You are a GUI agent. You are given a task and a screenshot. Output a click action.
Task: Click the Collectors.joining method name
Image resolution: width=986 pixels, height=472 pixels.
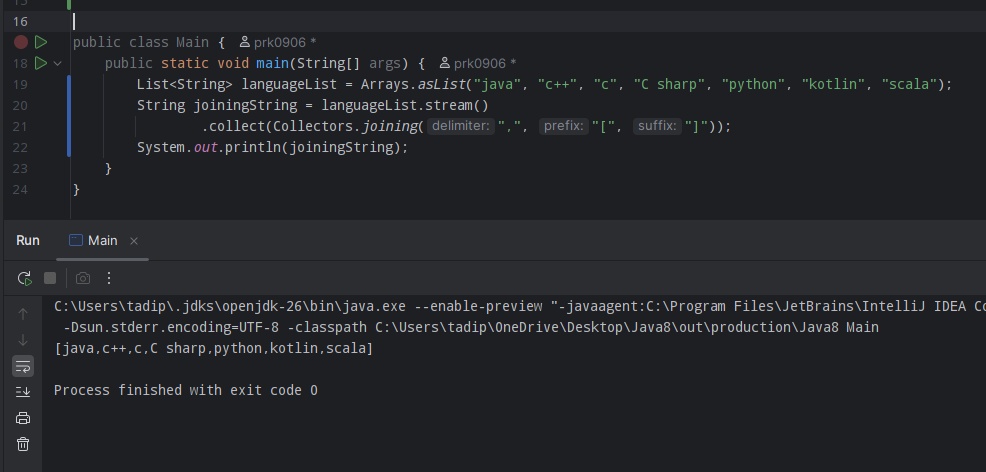coord(389,126)
